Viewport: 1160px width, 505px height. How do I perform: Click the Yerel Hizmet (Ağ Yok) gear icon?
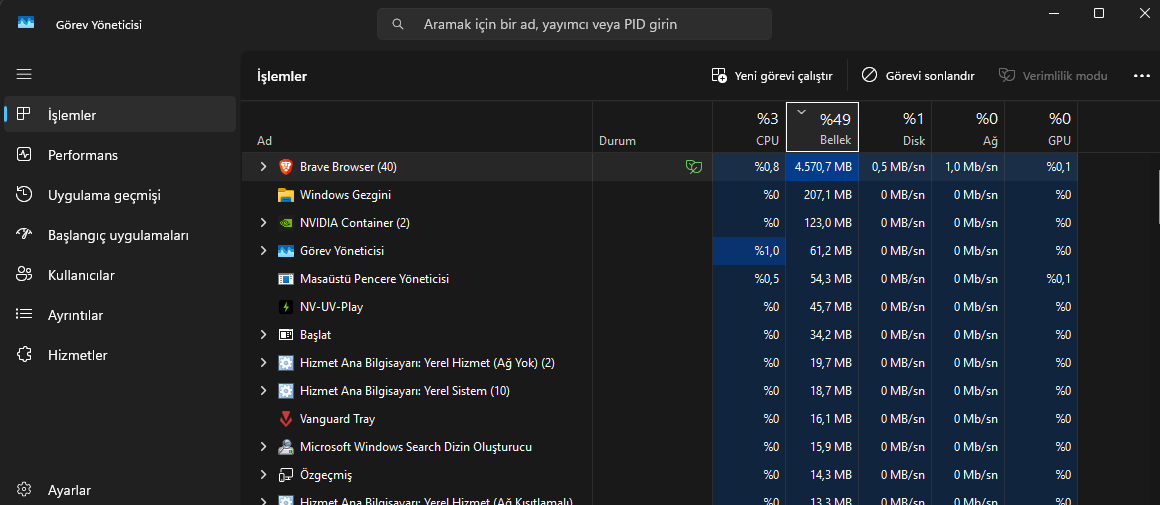point(286,363)
